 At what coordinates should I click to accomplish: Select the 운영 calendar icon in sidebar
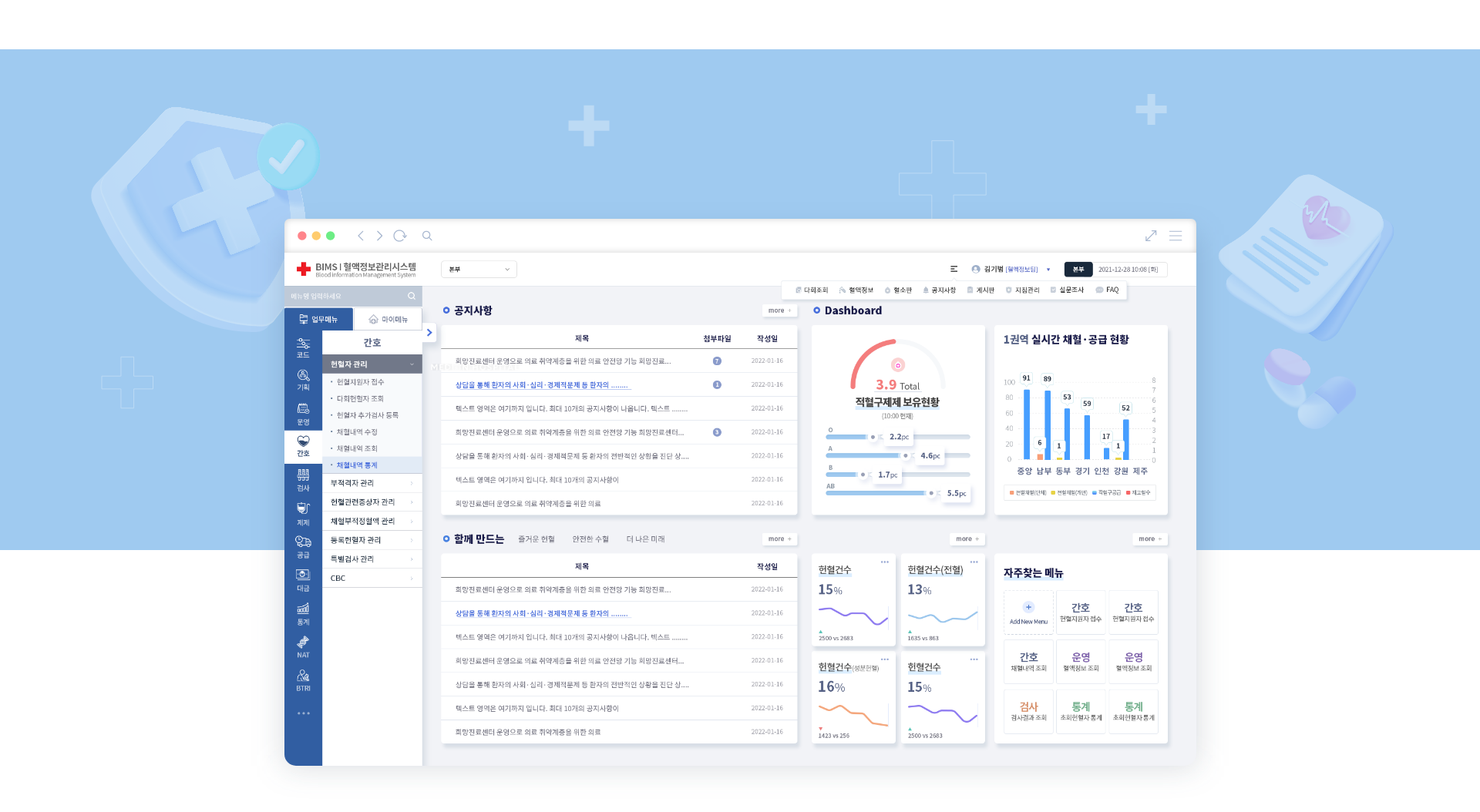(x=303, y=414)
